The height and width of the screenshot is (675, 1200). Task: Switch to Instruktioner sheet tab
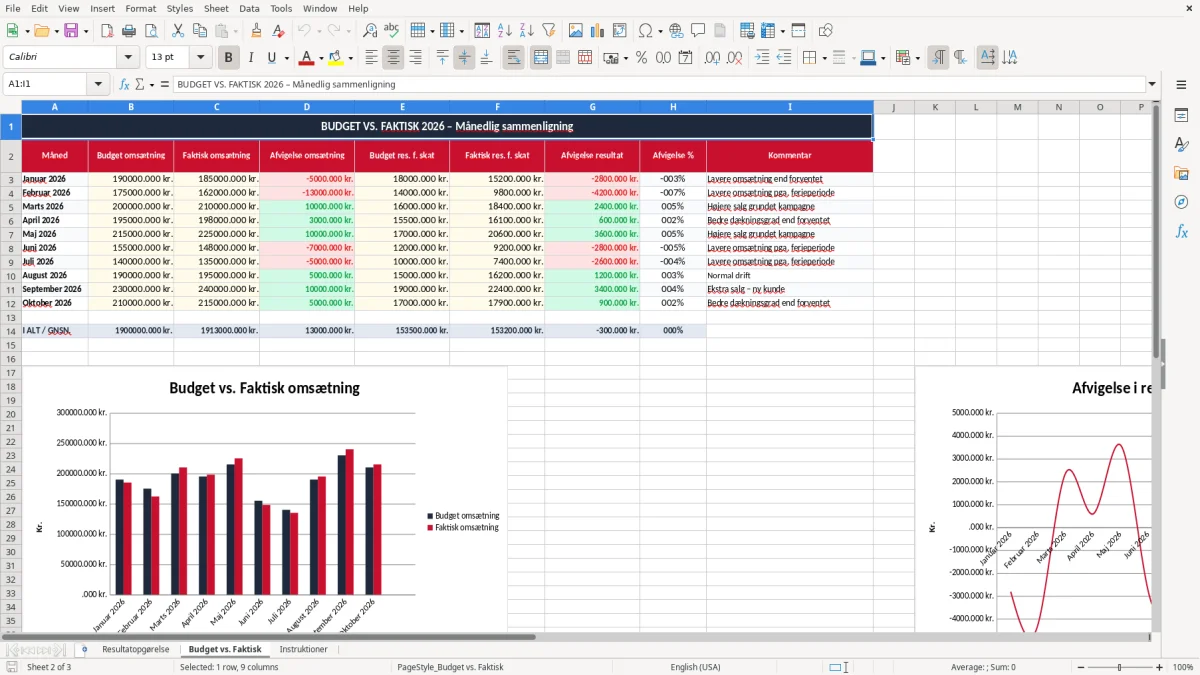click(x=303, y=649)
